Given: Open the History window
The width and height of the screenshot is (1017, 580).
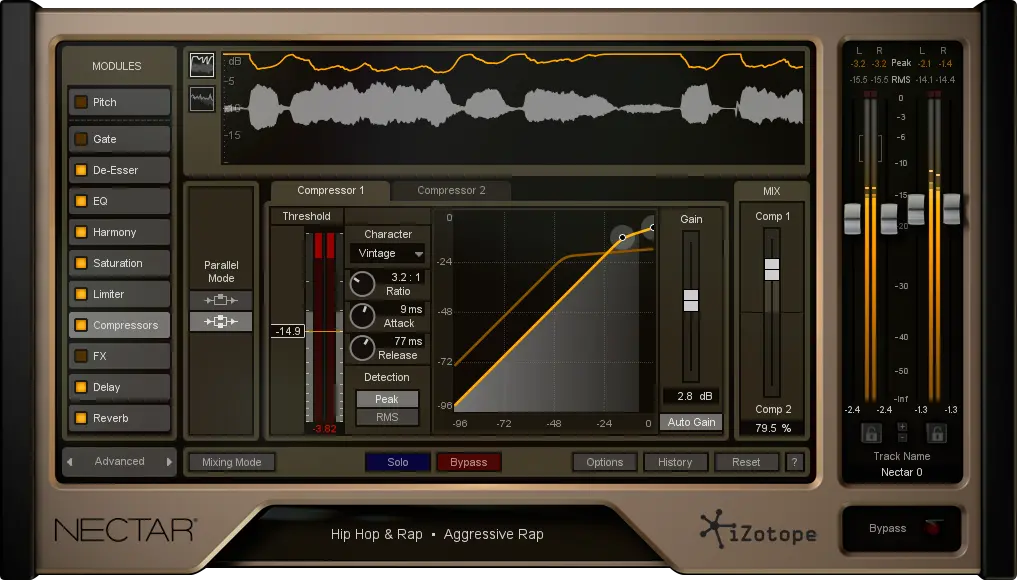Looking at the screenshot, I should pos(675,462).
